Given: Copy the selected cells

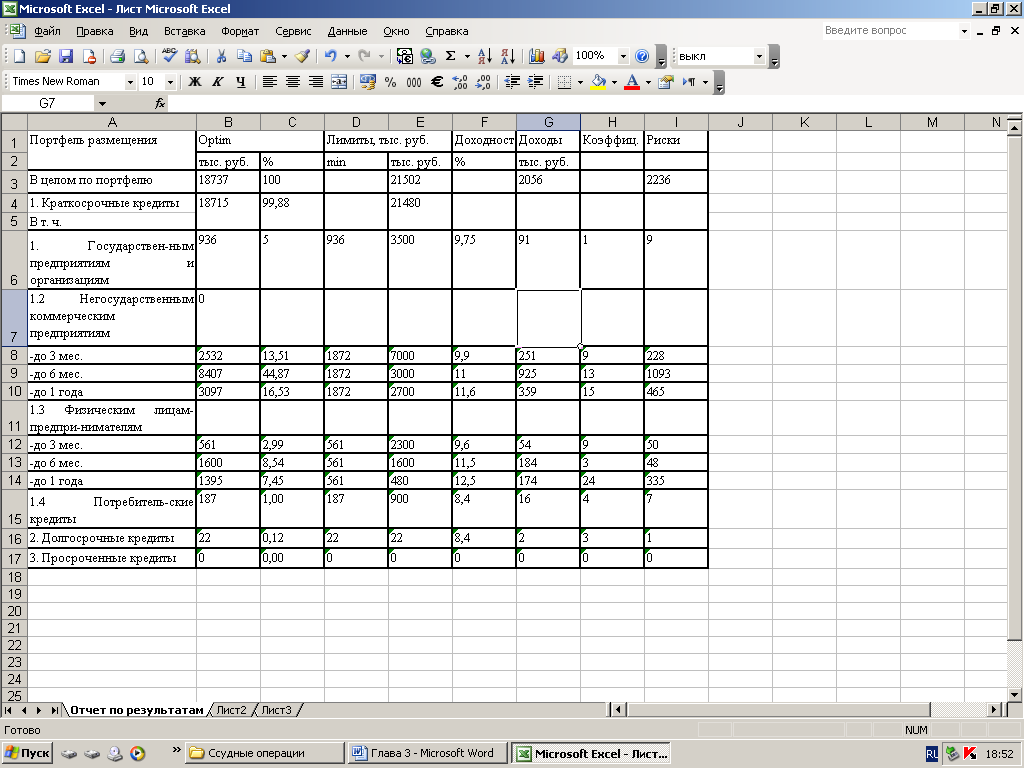Looking at the screenshot, I should (x=244, y=57).
